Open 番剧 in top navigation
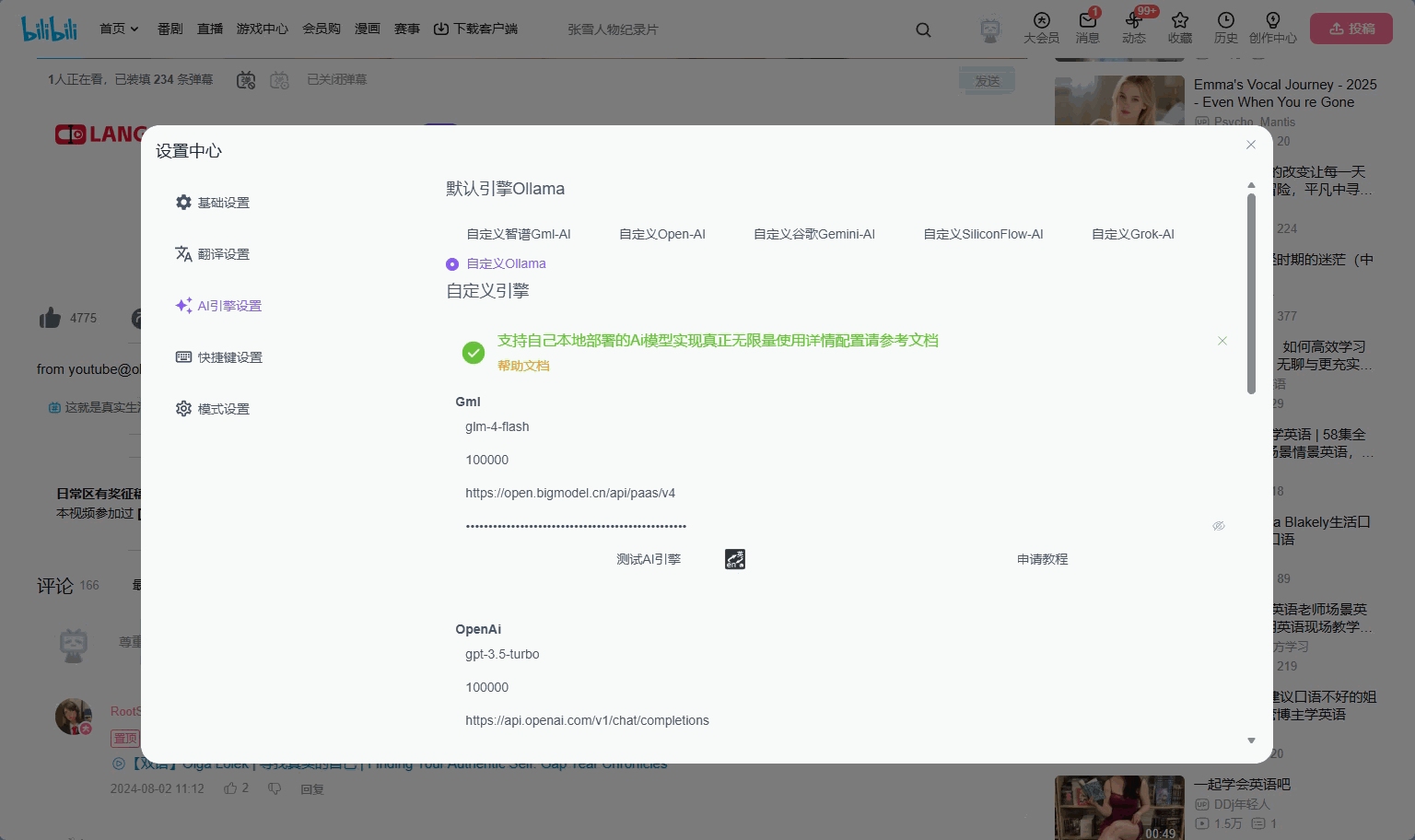Screen dimensions: 1415x840 pos(170,29)
